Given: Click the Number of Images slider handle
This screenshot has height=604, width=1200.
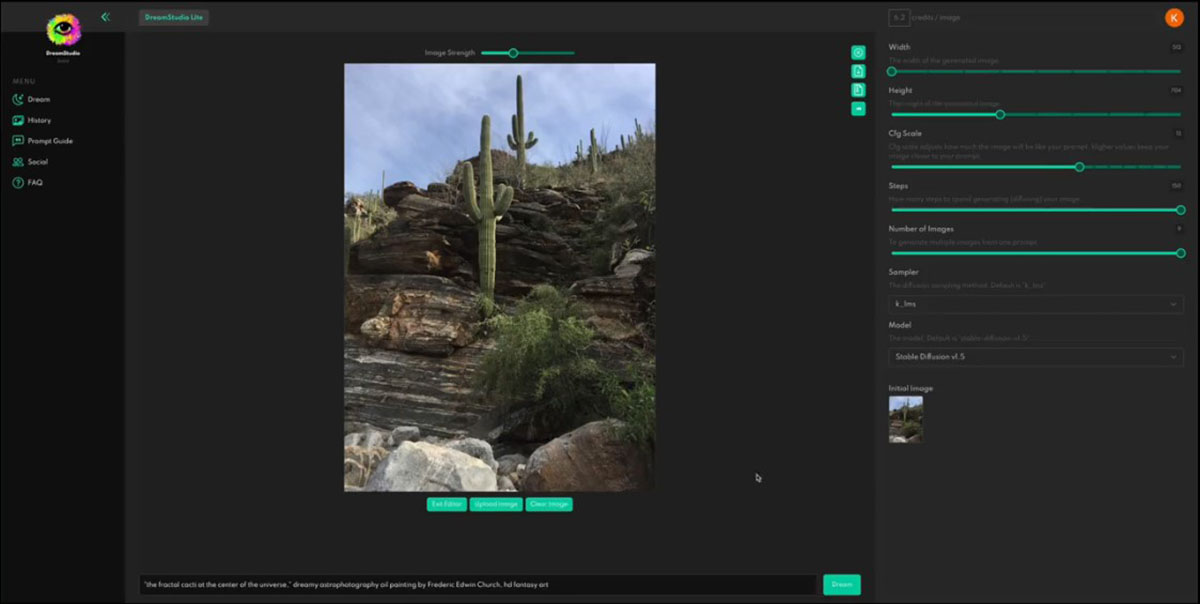Looking at the screenshot, I should 1181,253.
